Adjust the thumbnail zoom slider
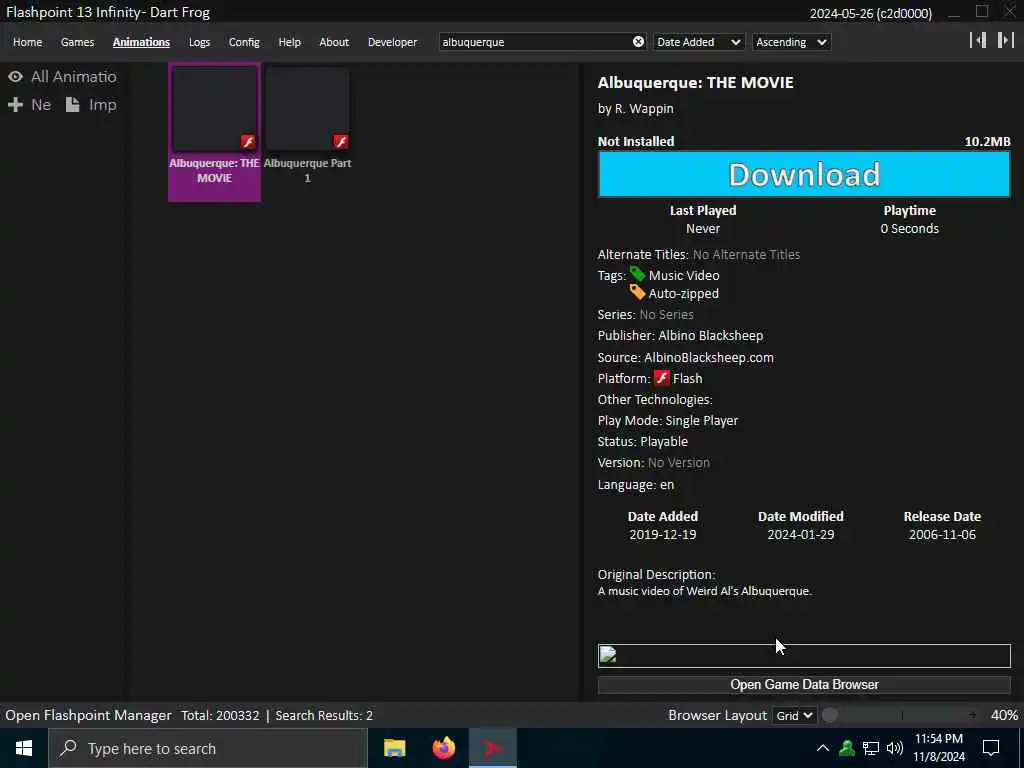The image size is (1024, 768). tap(903, 716)
